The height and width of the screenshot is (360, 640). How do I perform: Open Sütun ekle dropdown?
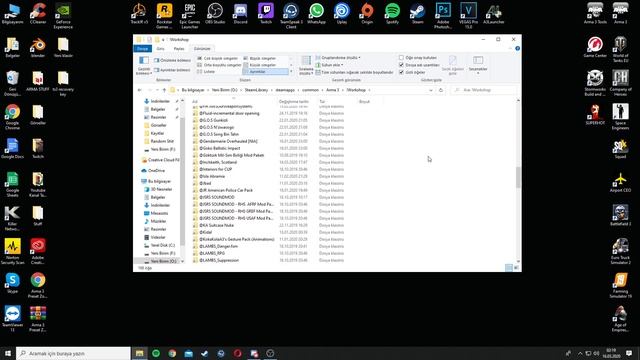tap(329, 65)
